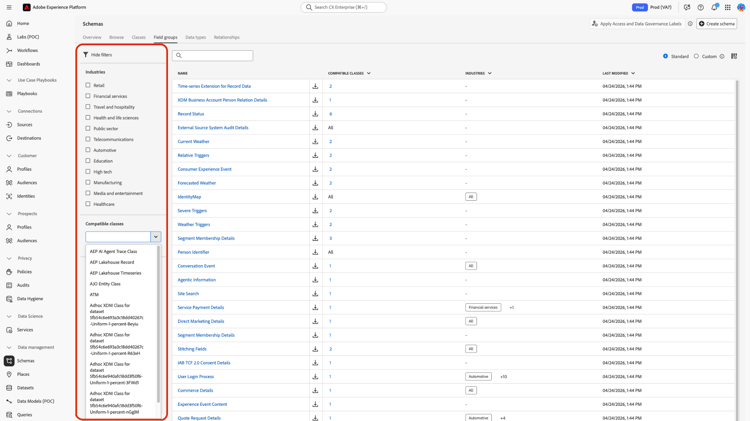Download the IdentityMap field group
The image size is (750, 421).
click(x=315, y=197)
